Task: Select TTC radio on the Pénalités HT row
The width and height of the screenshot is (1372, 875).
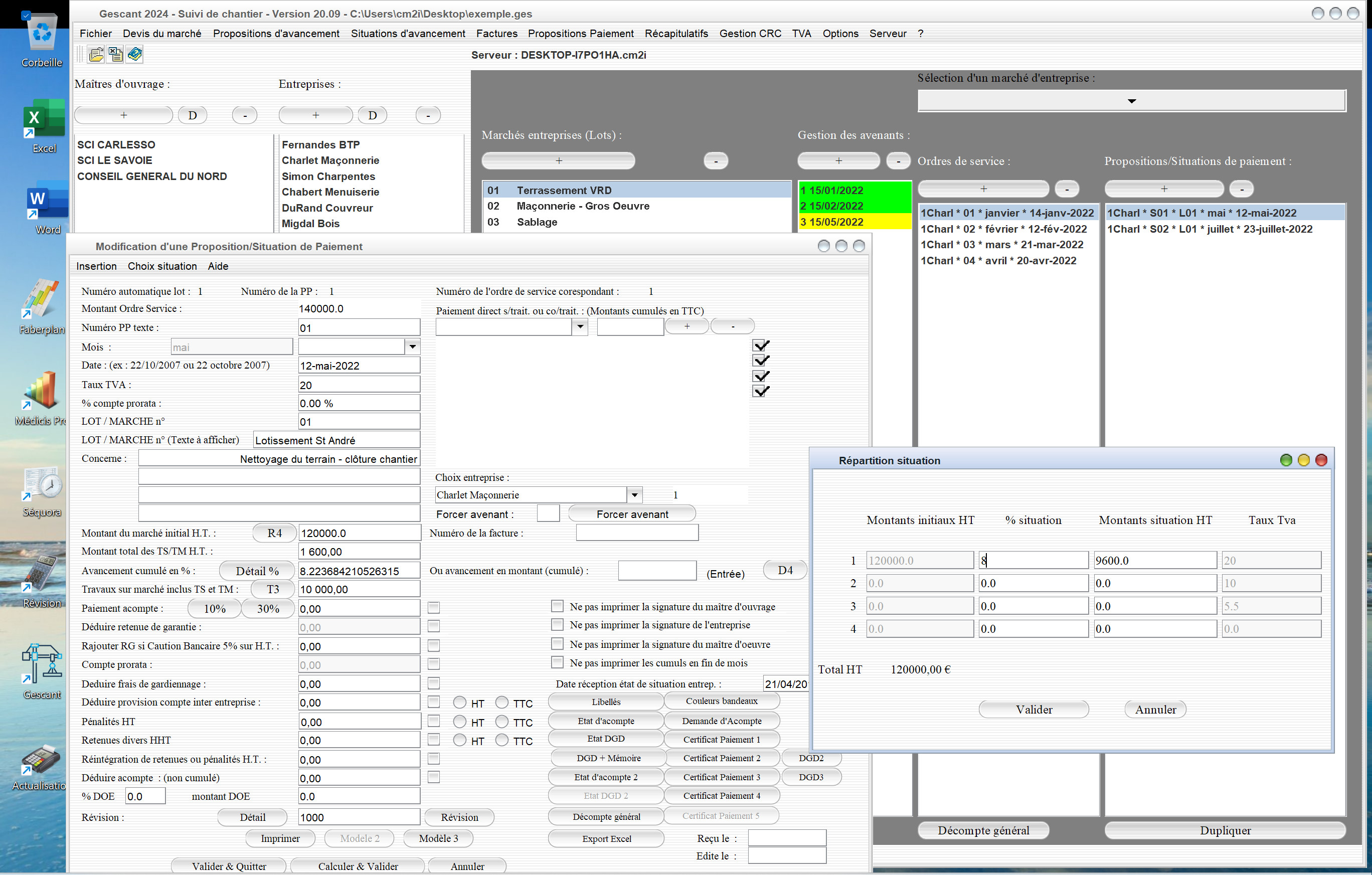Action: (501, 722)
